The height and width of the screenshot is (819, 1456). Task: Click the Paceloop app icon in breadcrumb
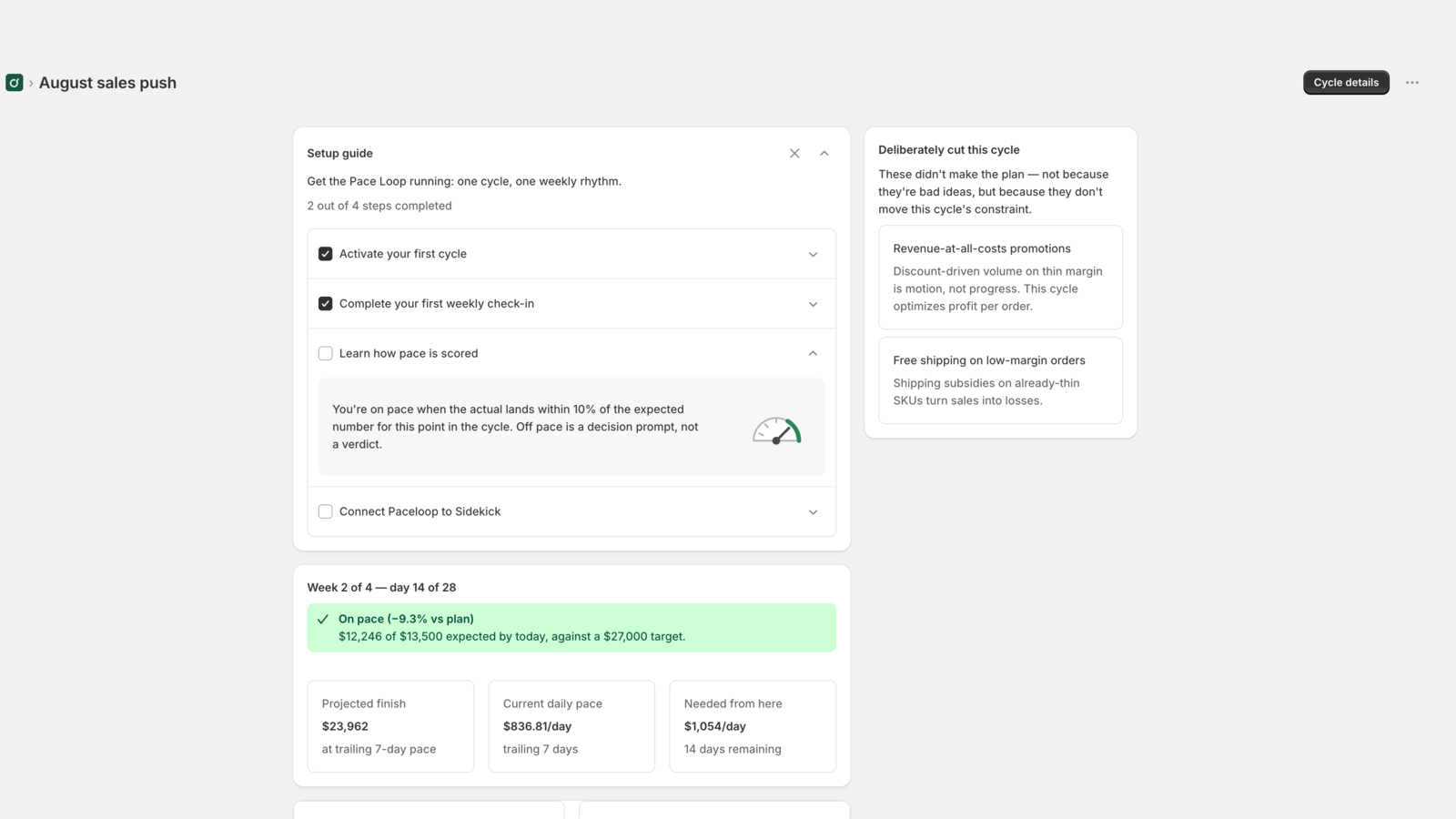[x=15, y=83]
